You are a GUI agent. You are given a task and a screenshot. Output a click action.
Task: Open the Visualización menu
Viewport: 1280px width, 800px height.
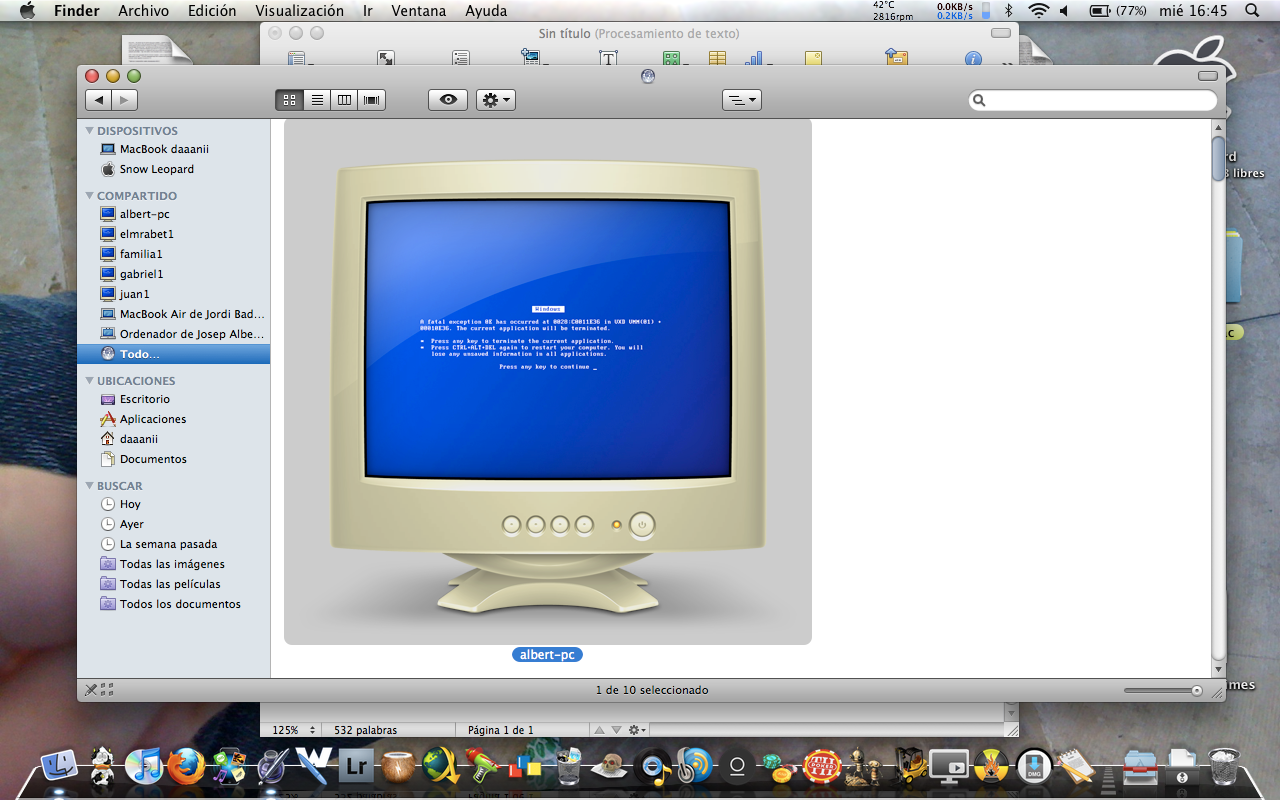tap(299, 11)
